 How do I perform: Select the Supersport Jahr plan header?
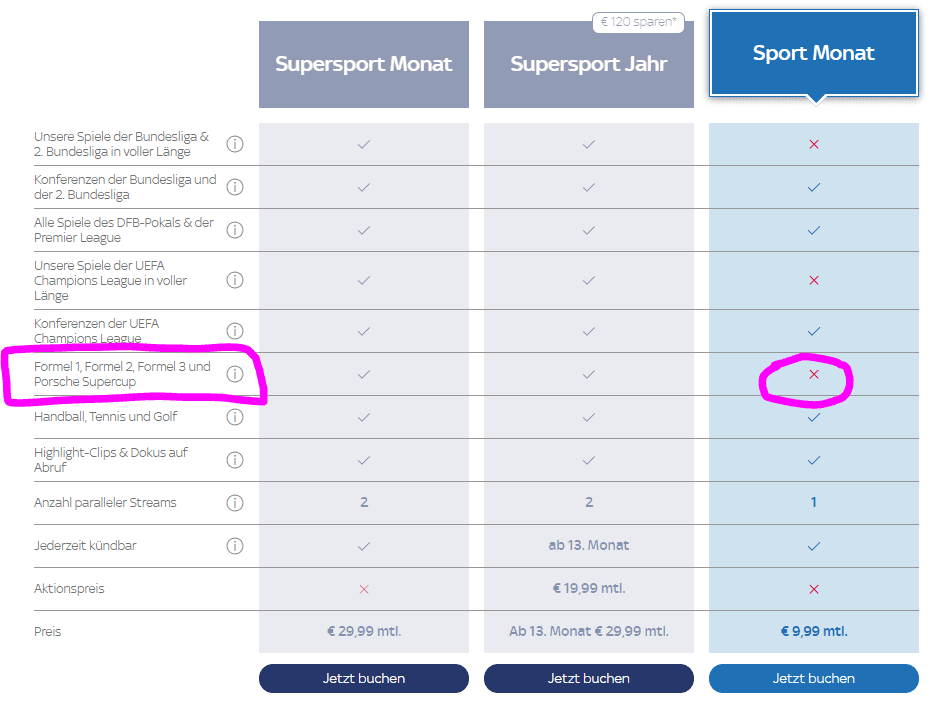pyautogui.click(x=589, y=64)
